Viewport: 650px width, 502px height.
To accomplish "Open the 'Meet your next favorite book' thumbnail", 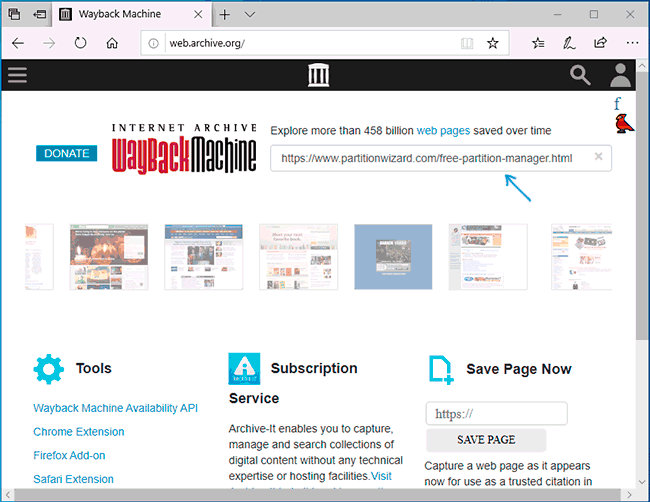I will click(298, 257).
